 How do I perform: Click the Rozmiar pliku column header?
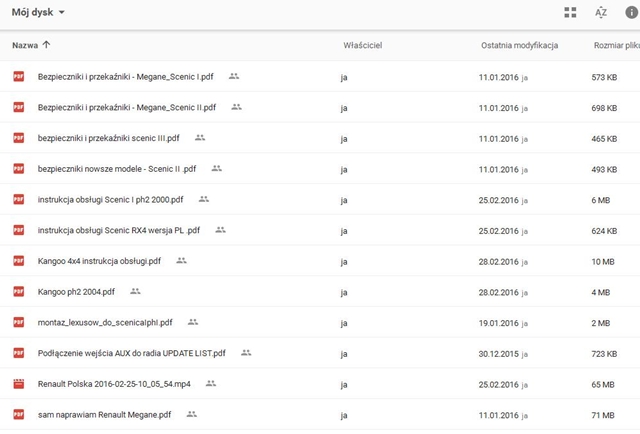coord(617,45)
